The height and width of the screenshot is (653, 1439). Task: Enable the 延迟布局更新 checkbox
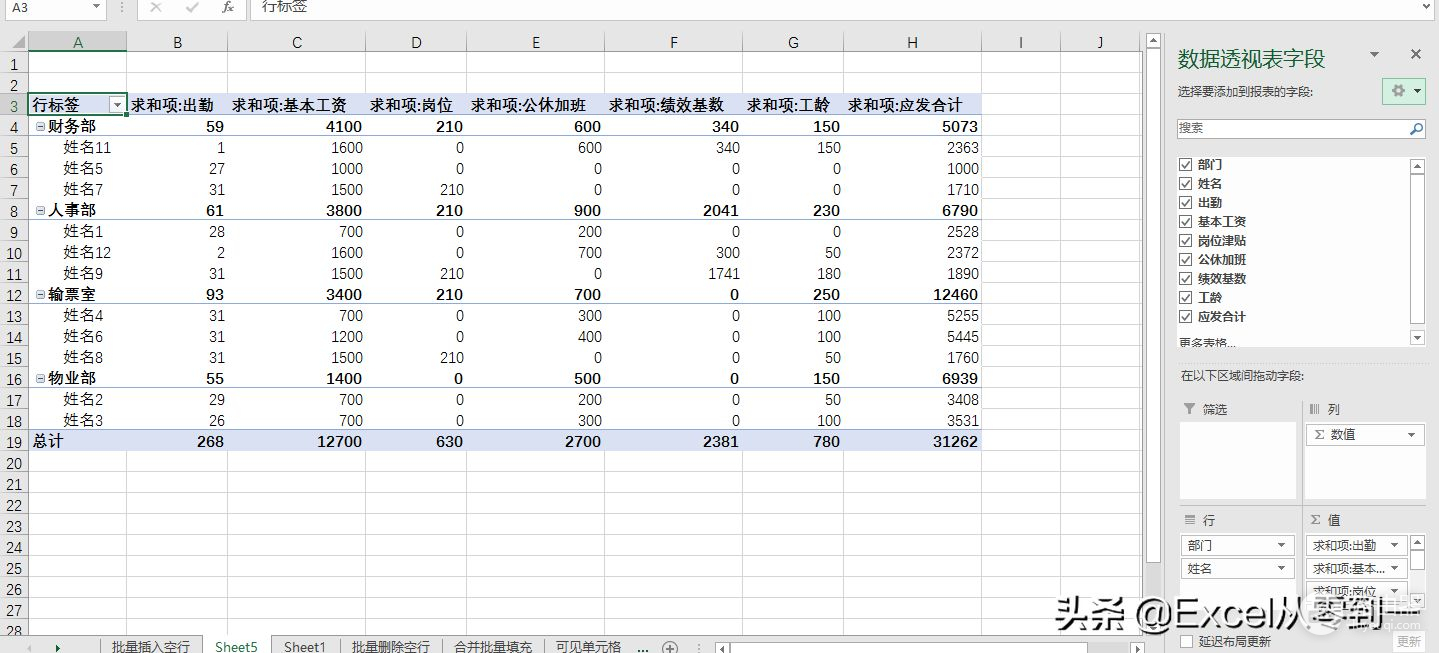1186,641
